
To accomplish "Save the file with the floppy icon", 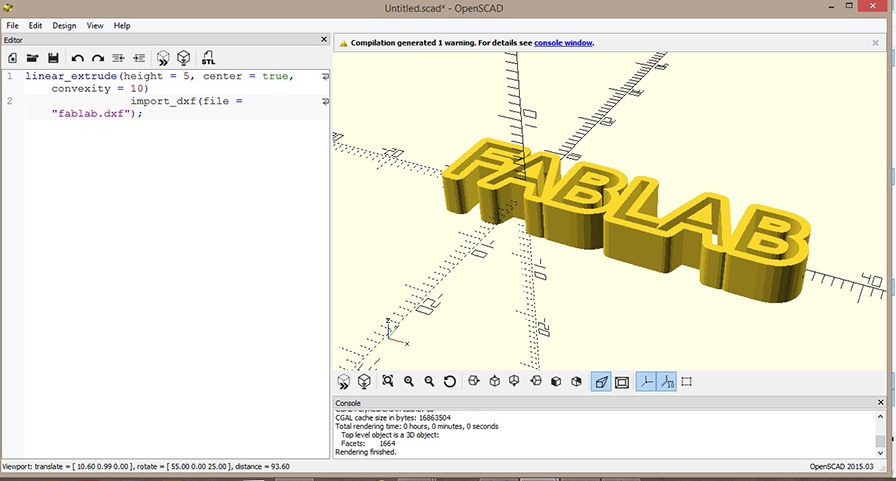I will point(53,58).
